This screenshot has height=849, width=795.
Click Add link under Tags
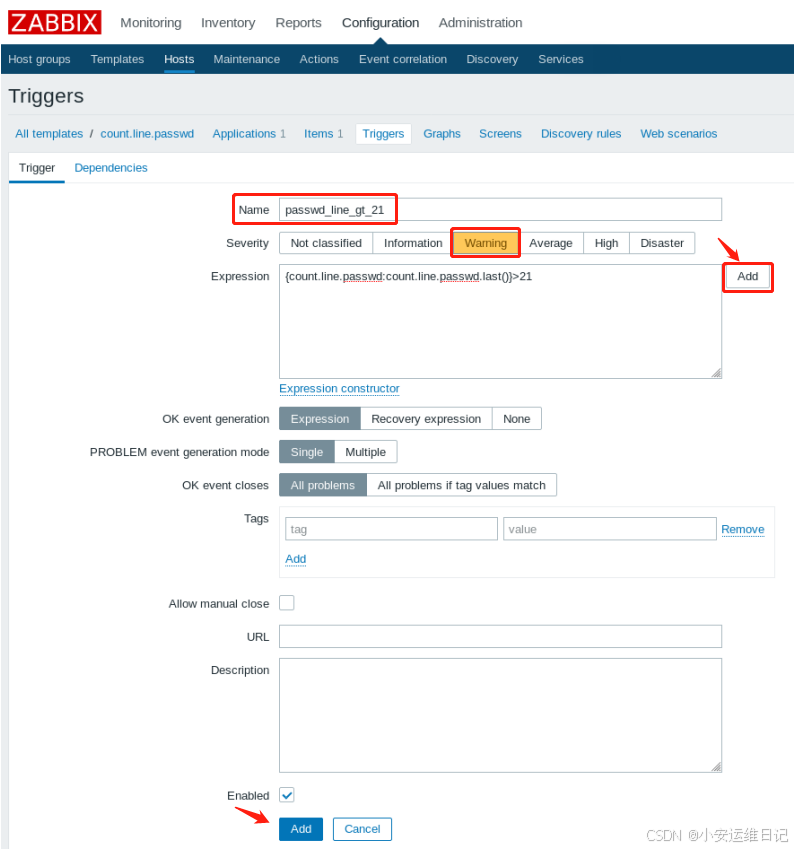click(296, 559)
